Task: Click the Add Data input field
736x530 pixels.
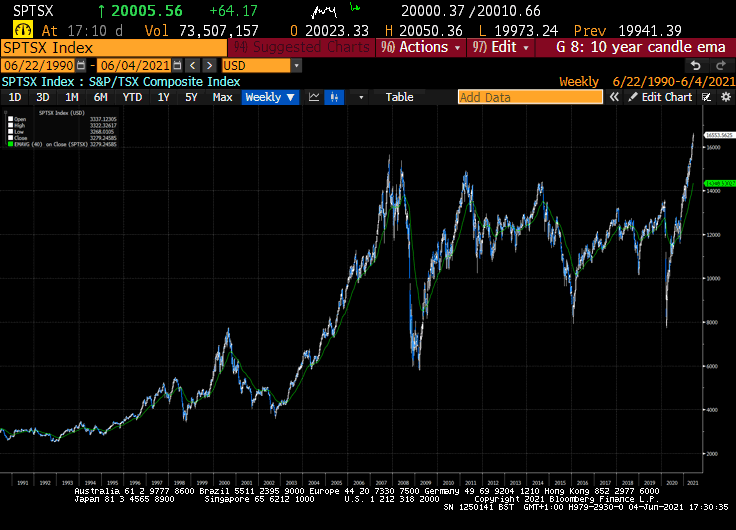Action: [x=530, y=97]
